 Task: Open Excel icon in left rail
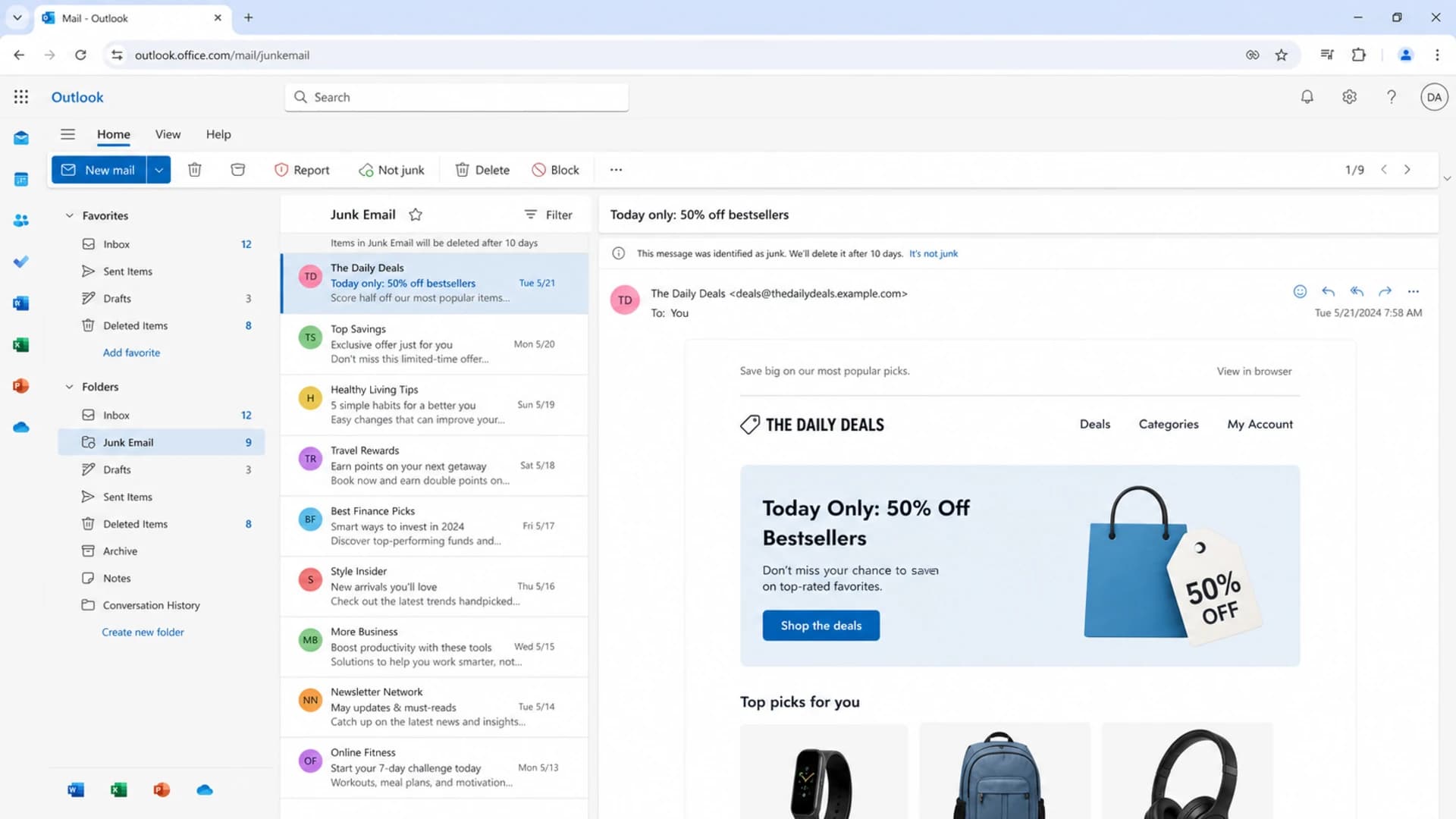click(x=21, y=345)
